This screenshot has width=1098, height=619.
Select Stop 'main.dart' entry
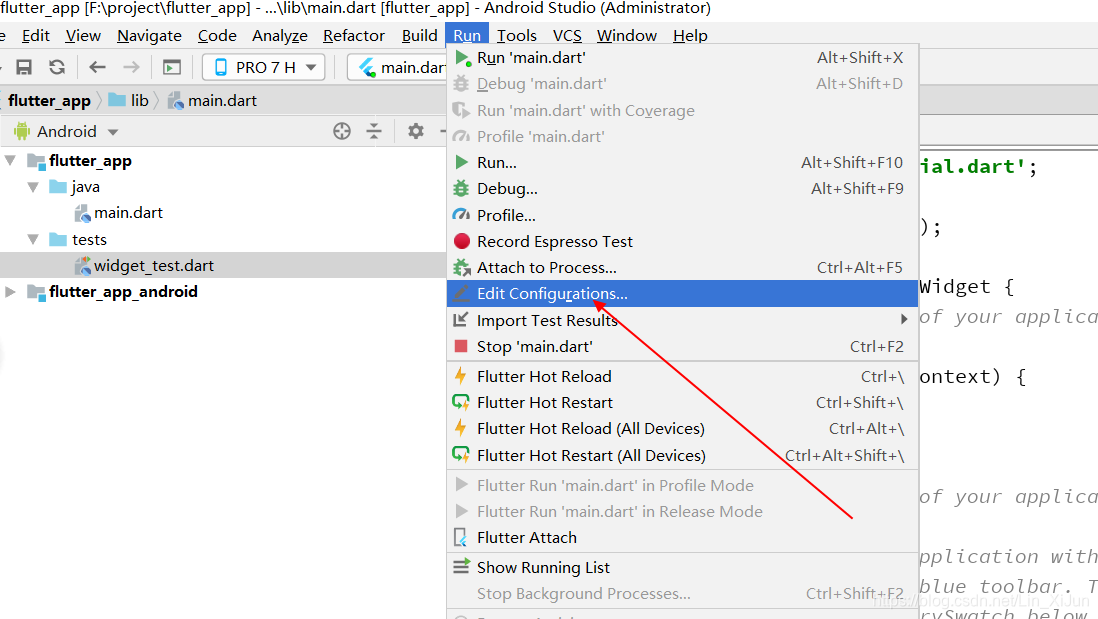point(683,347)
